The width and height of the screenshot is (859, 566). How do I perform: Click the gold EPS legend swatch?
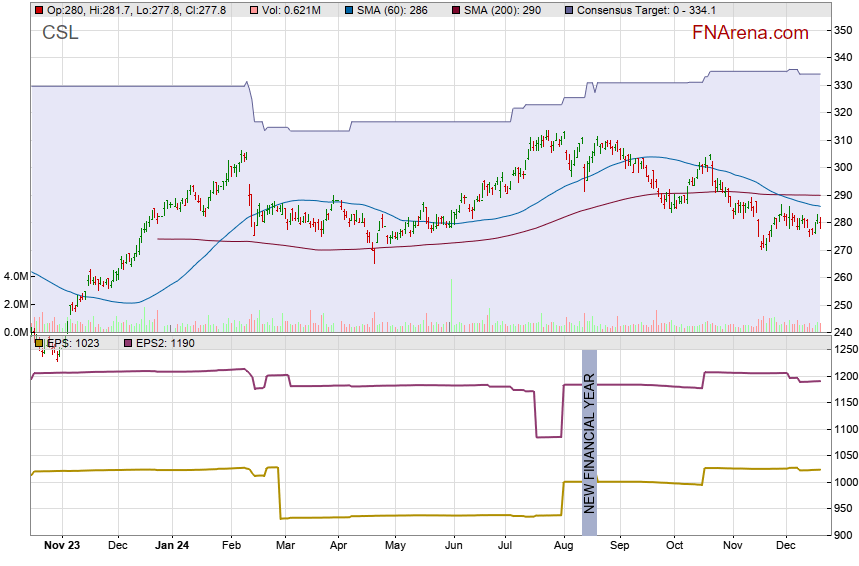(38, 343)
